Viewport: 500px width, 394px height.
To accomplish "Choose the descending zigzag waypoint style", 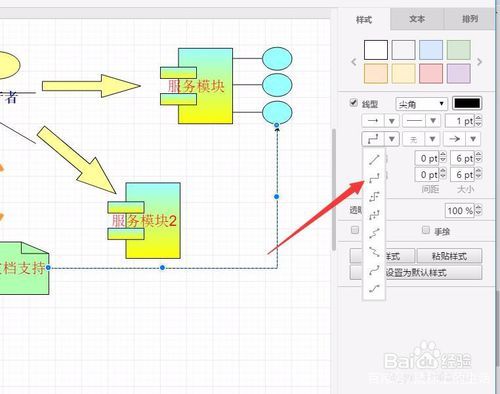I will 374,252.
